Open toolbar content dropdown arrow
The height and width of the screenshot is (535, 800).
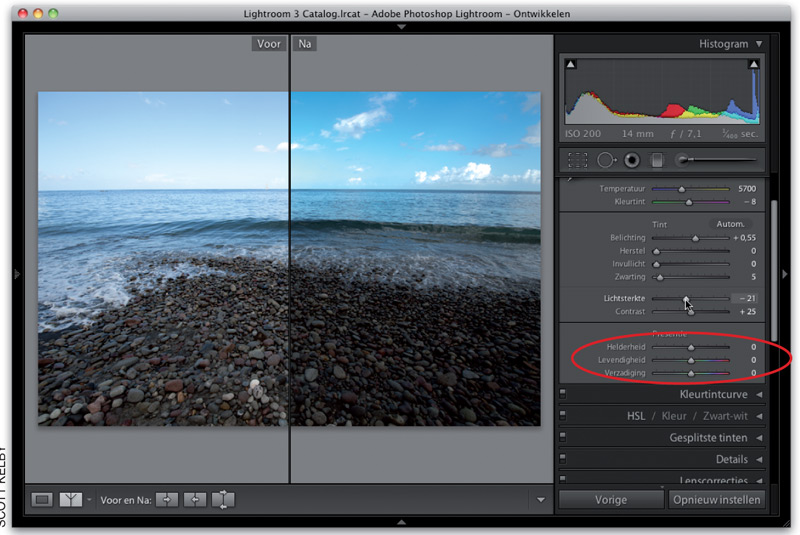coord(541,500)
